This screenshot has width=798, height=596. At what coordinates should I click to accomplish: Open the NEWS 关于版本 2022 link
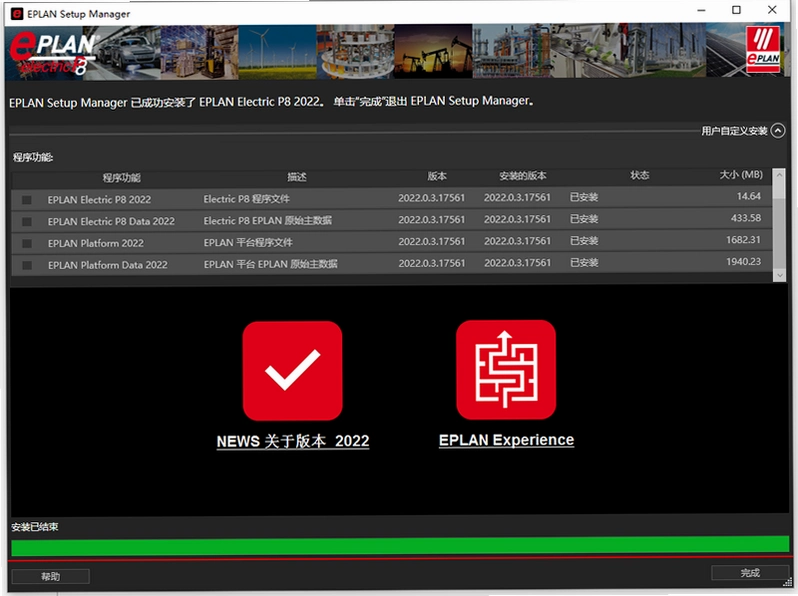(293, 441)
